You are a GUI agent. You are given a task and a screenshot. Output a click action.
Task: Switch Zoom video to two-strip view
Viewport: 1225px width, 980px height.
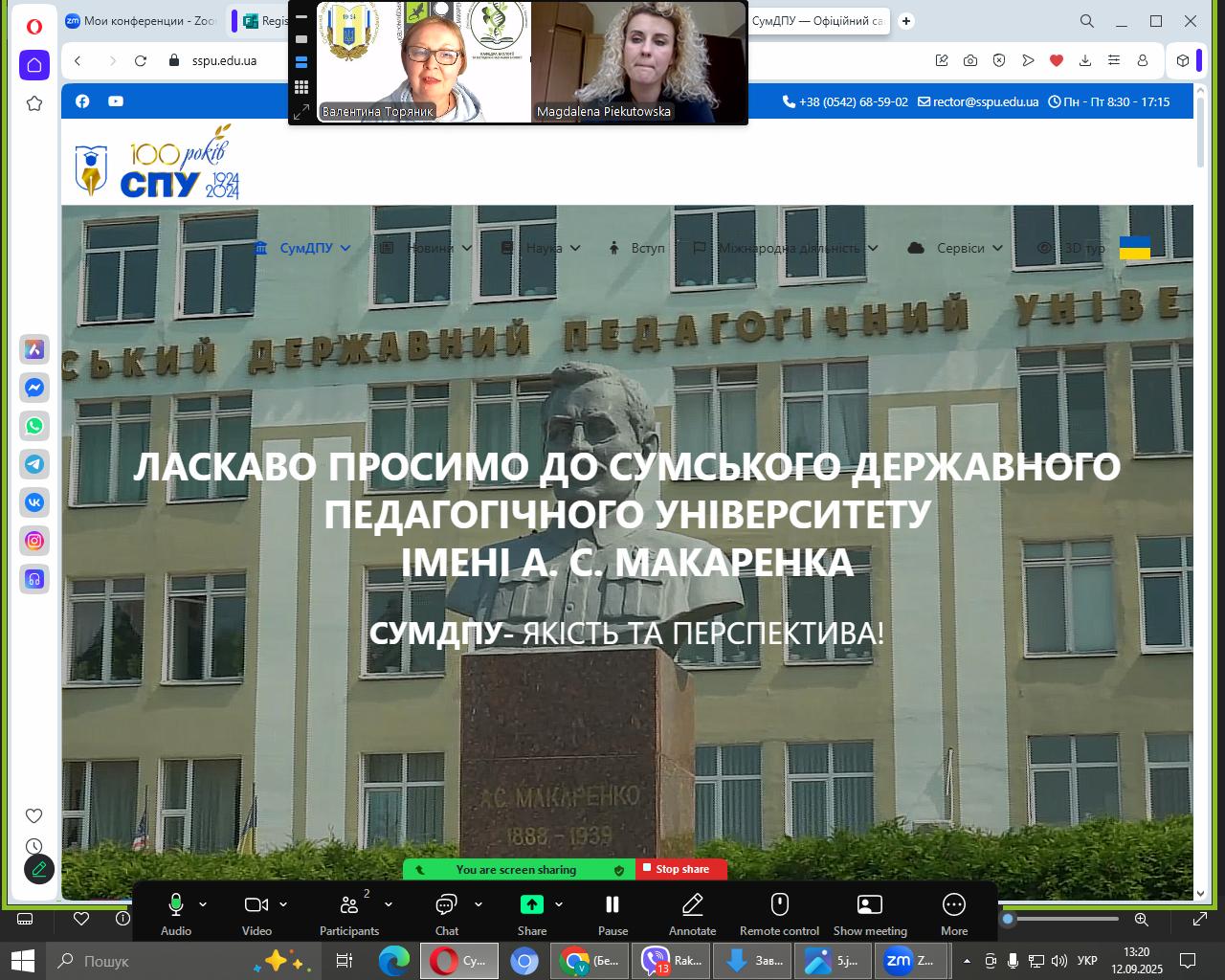(x=301, y=63)
